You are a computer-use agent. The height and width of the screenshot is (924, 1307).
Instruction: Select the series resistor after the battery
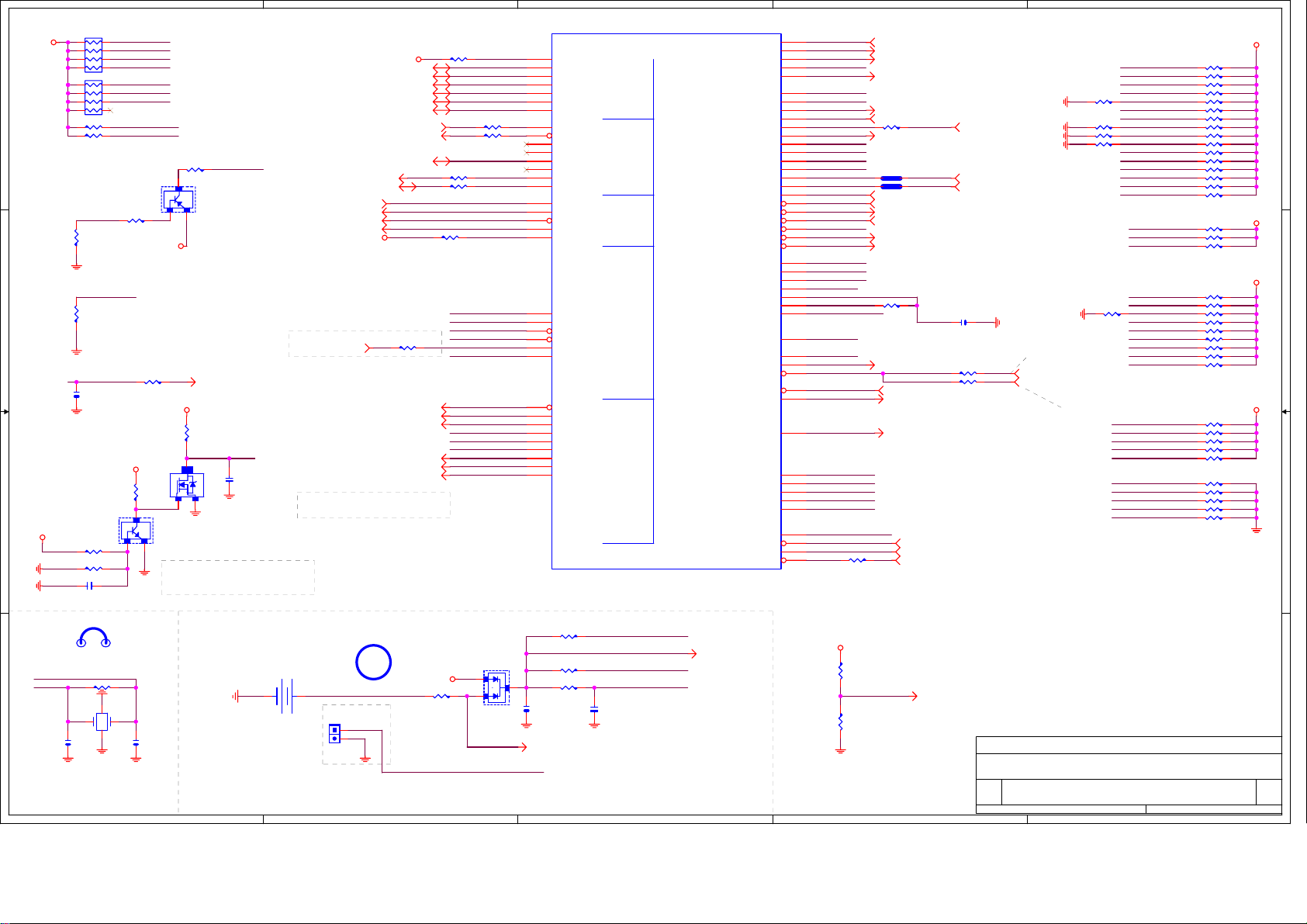[x=441, y=697]
